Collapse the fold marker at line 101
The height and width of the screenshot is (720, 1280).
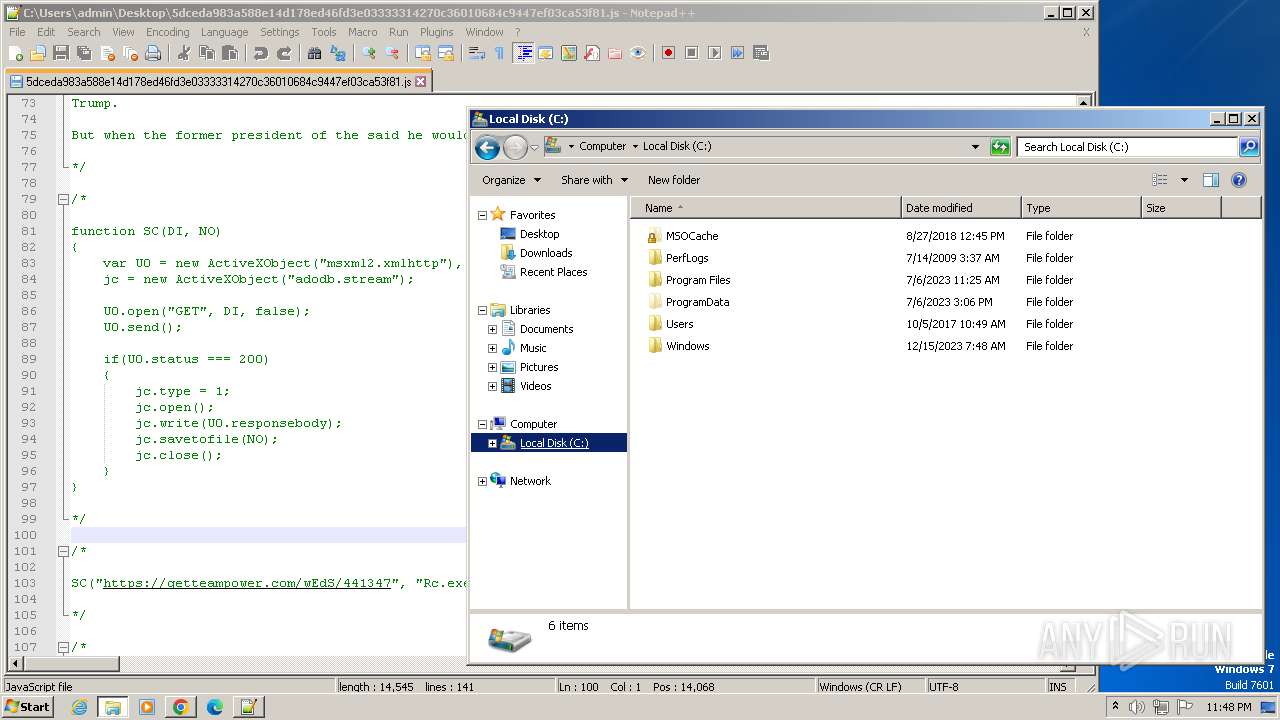click(63, 551)
